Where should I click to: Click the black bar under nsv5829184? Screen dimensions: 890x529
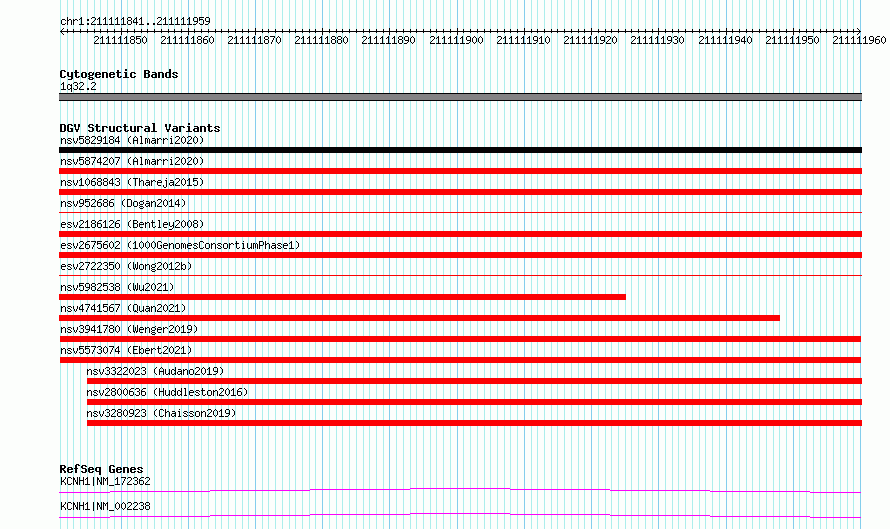point(460,150)
